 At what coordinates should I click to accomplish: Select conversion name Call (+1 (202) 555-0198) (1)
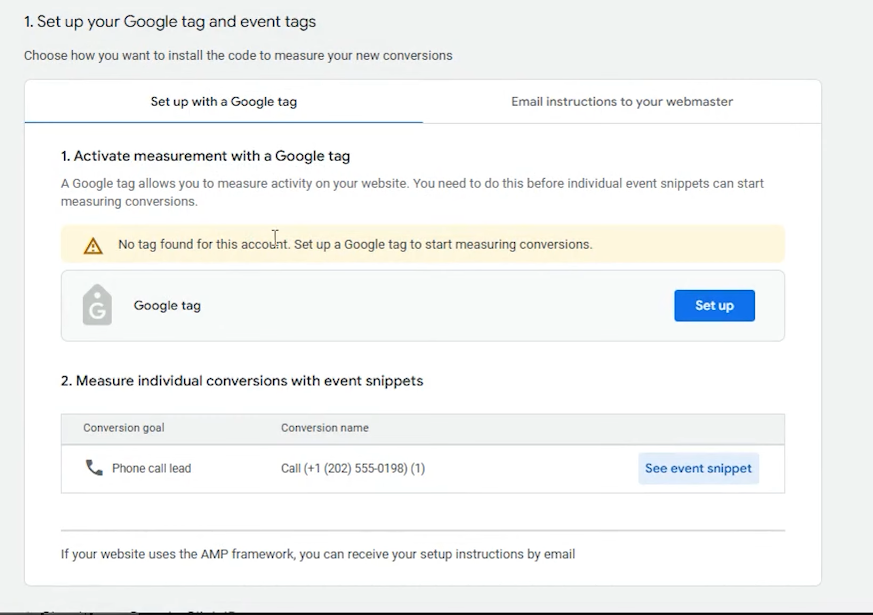(x=353, y=469)
